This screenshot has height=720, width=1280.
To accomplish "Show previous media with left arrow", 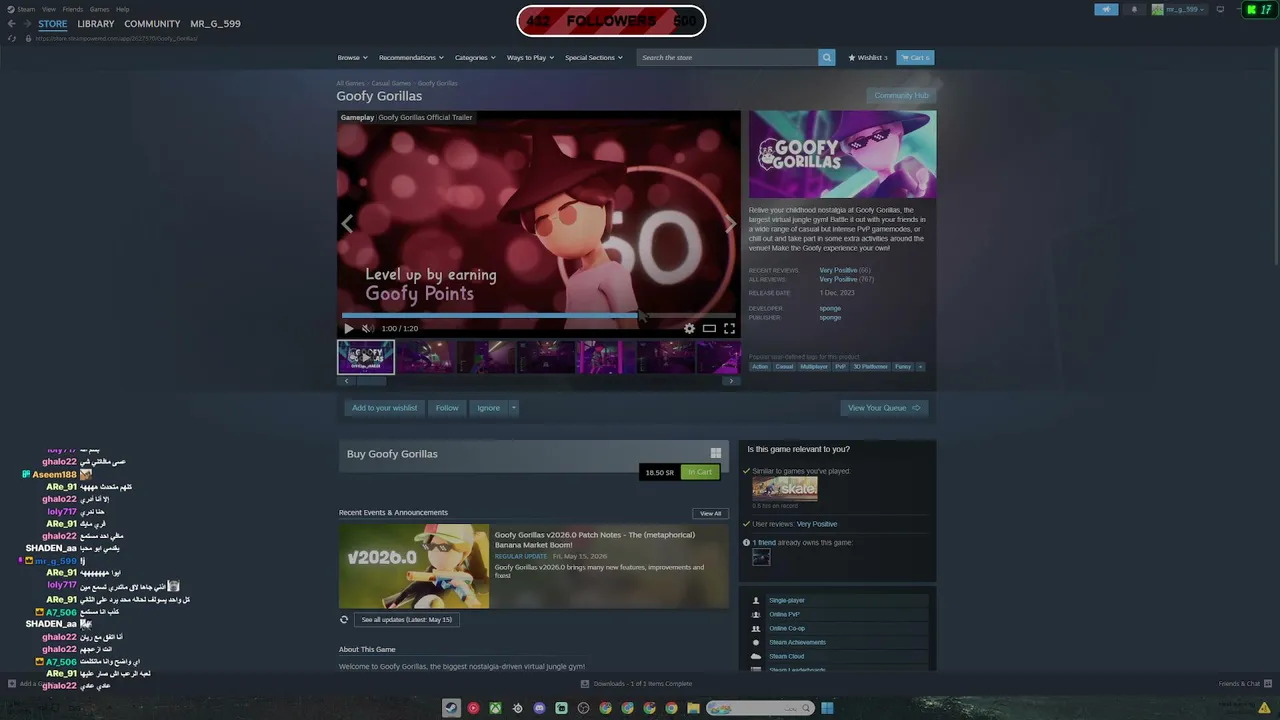I will [x=347, y=224].
